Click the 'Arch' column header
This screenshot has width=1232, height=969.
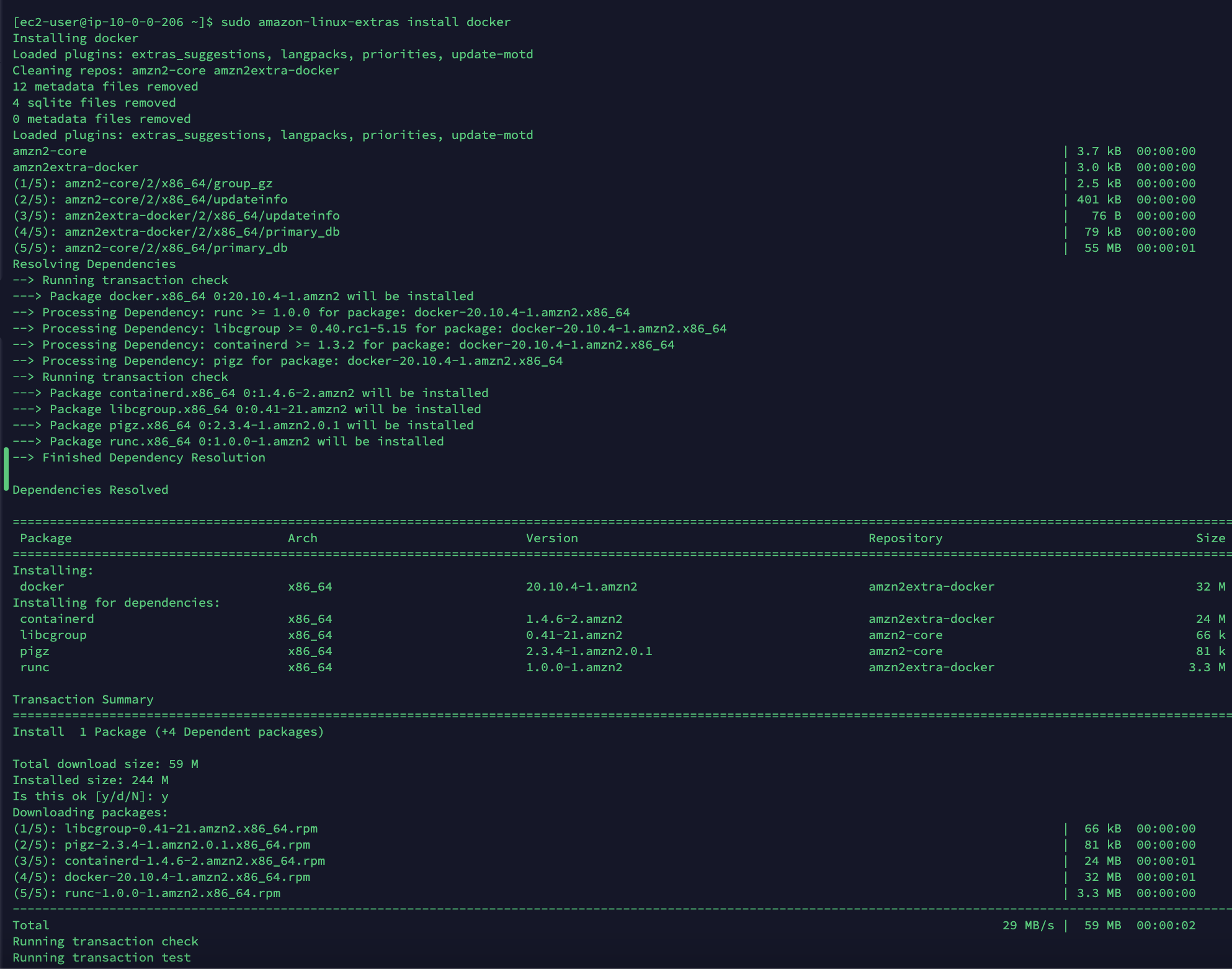tap(302, 538)
